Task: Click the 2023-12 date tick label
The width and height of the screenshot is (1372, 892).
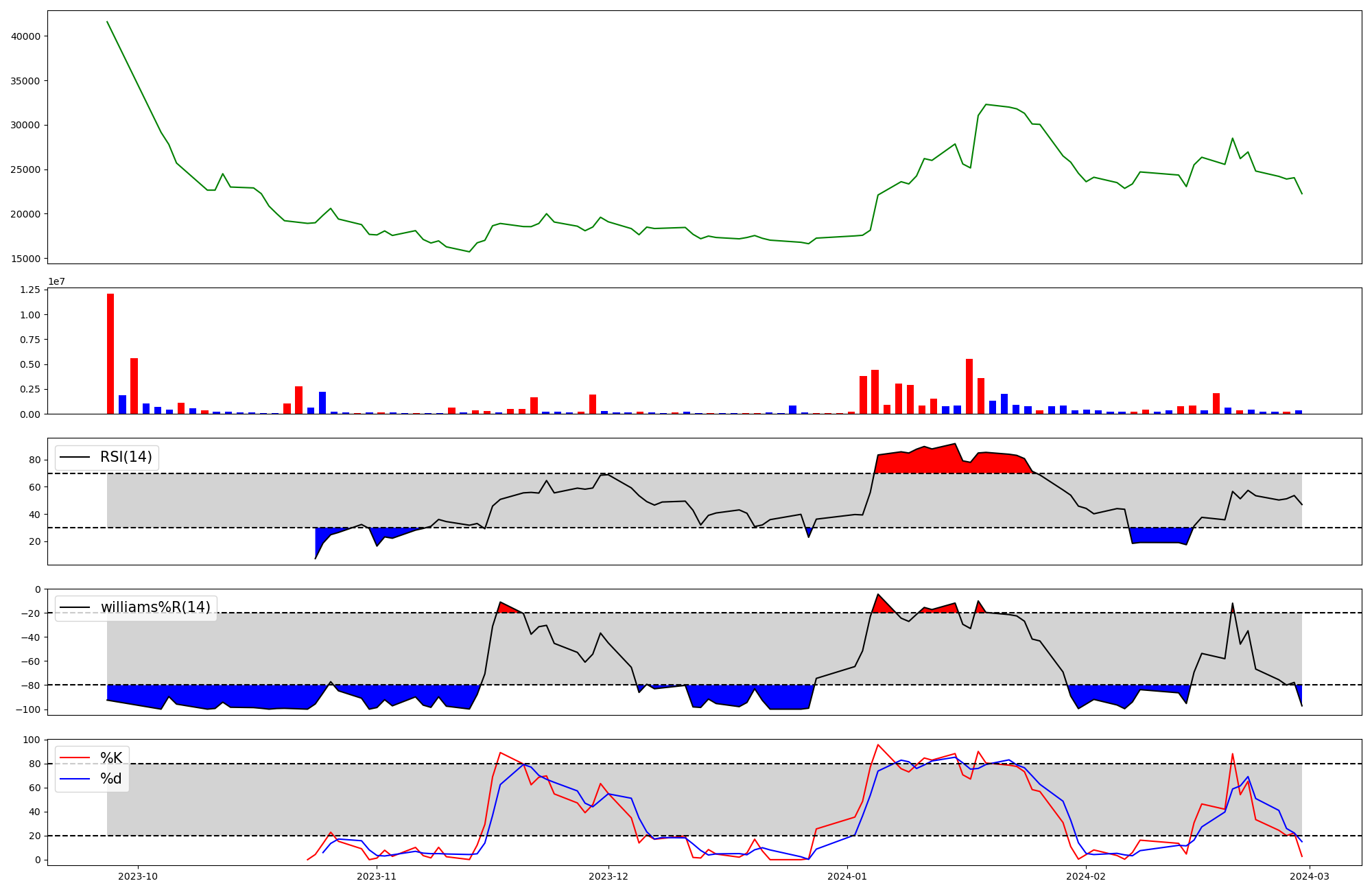Action: [608, 876]
